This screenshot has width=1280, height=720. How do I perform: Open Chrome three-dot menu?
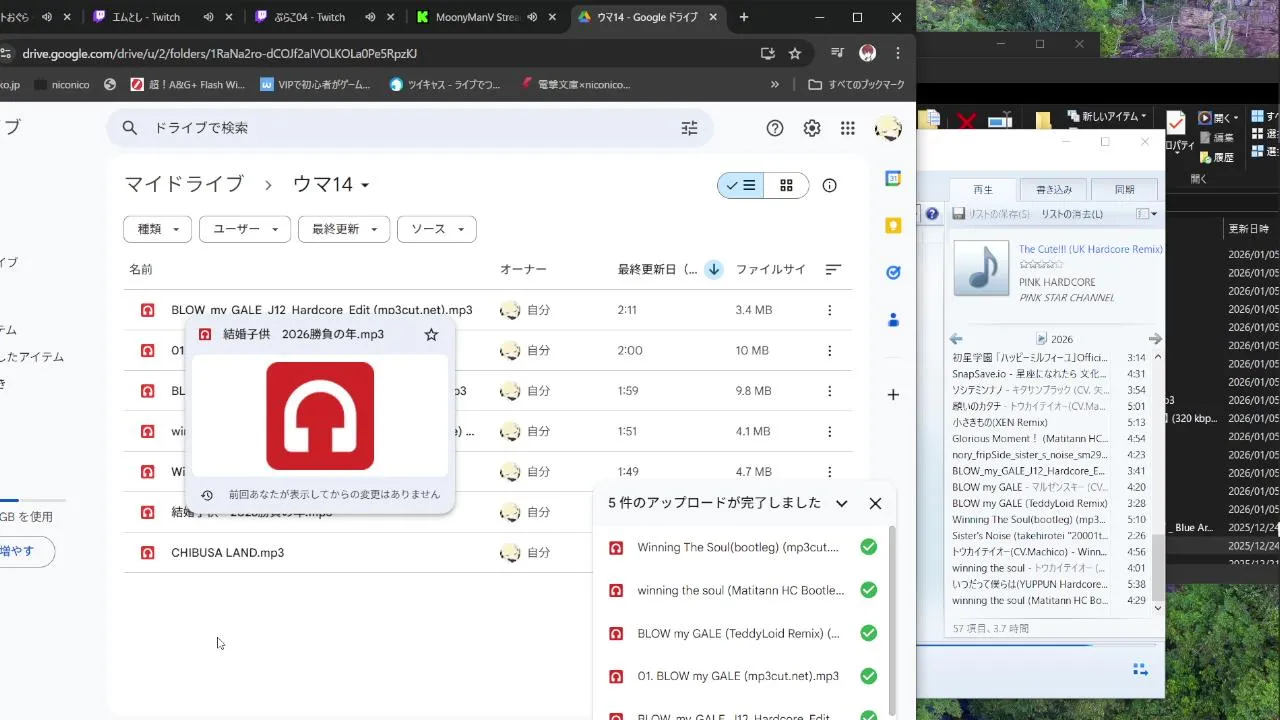[x=898, y=54]
